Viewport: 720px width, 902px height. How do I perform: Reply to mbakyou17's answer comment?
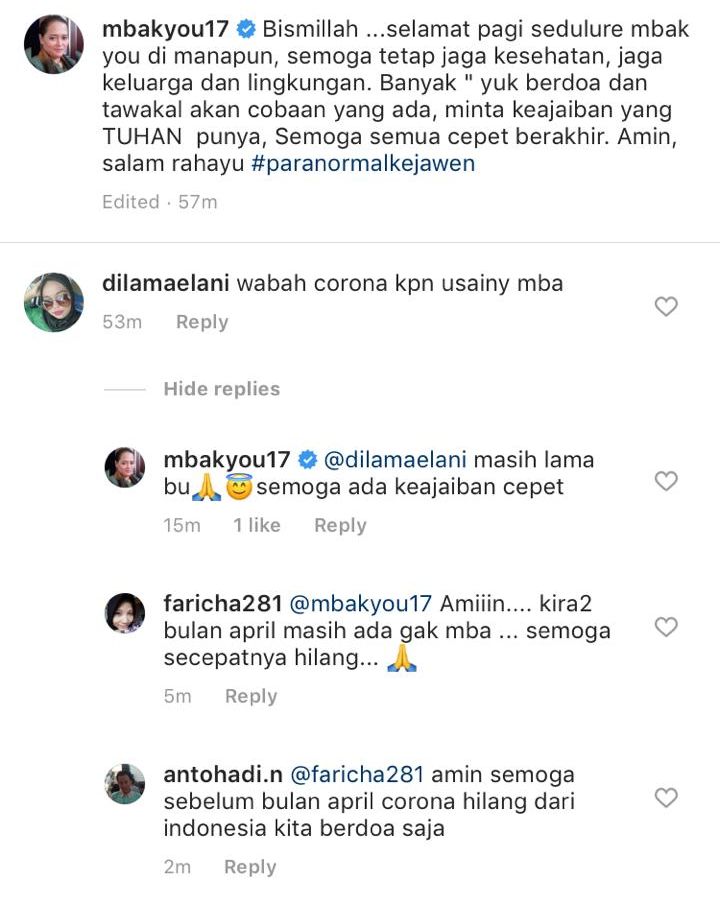340,525
